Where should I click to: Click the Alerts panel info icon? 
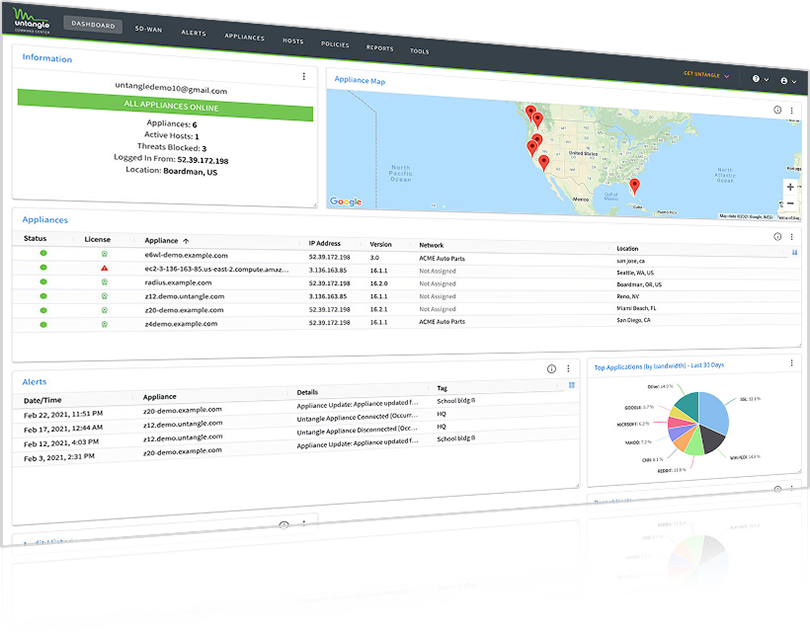(551, 369)
